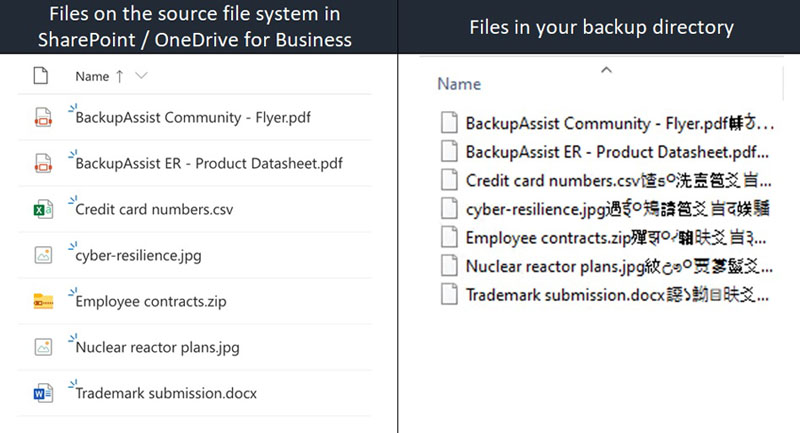
Task: Click the PDF icon beside BackupAssist ER Product Datasheet in SharePoint
Action: click(43, 163)
